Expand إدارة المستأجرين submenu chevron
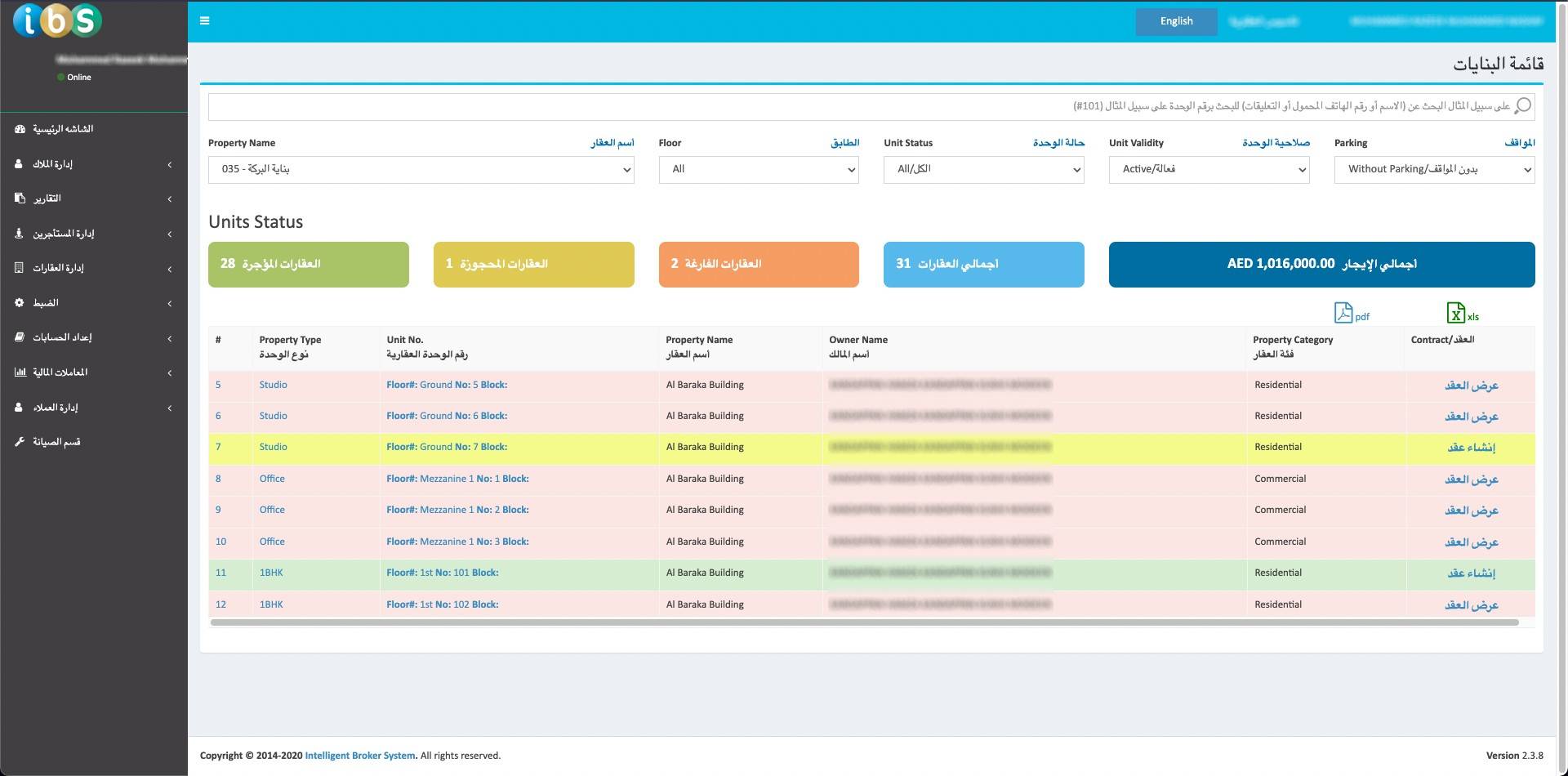1568x776 pixels. (x=170, y=234)
